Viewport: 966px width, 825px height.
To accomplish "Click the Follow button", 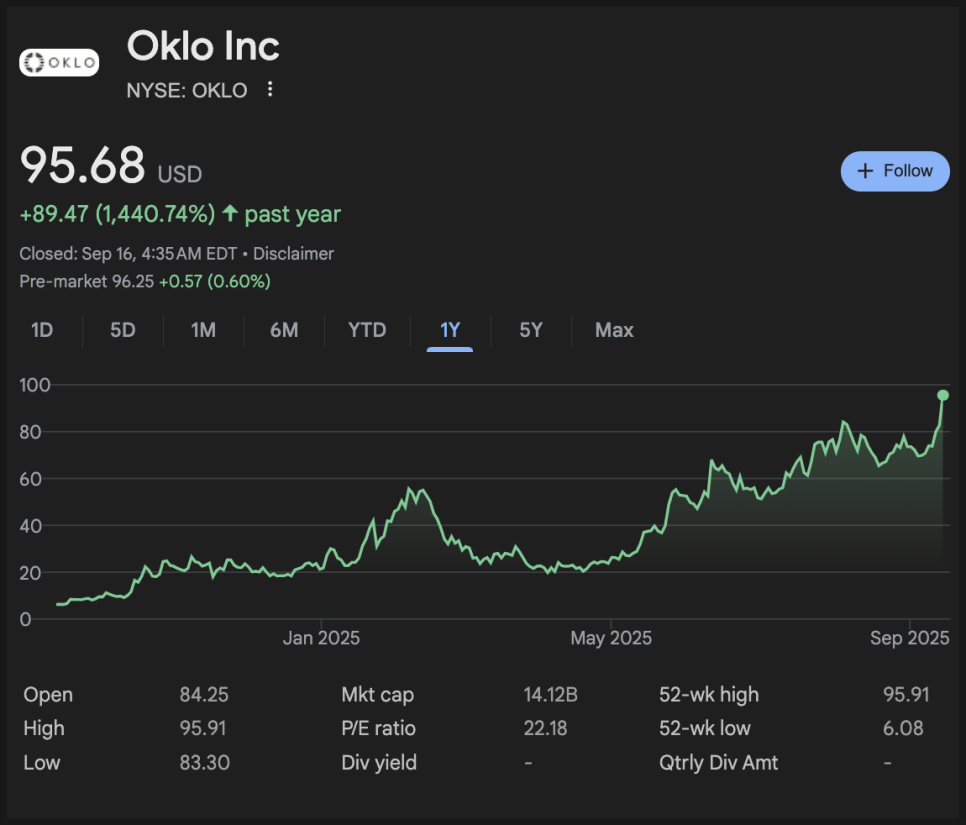I will tap(895, 171).
